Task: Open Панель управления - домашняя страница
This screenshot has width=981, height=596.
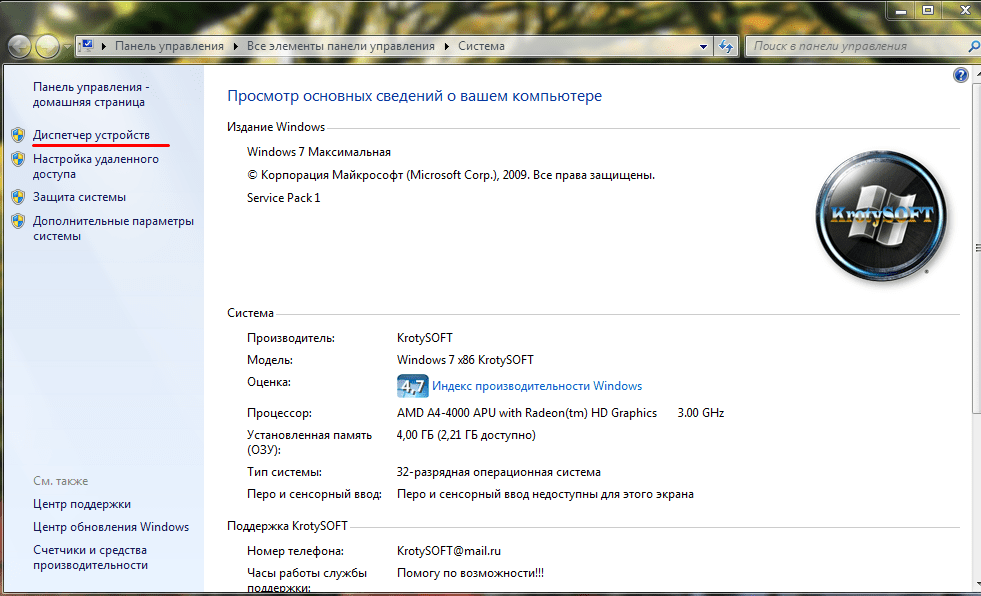Action: (x=91, y=94)
